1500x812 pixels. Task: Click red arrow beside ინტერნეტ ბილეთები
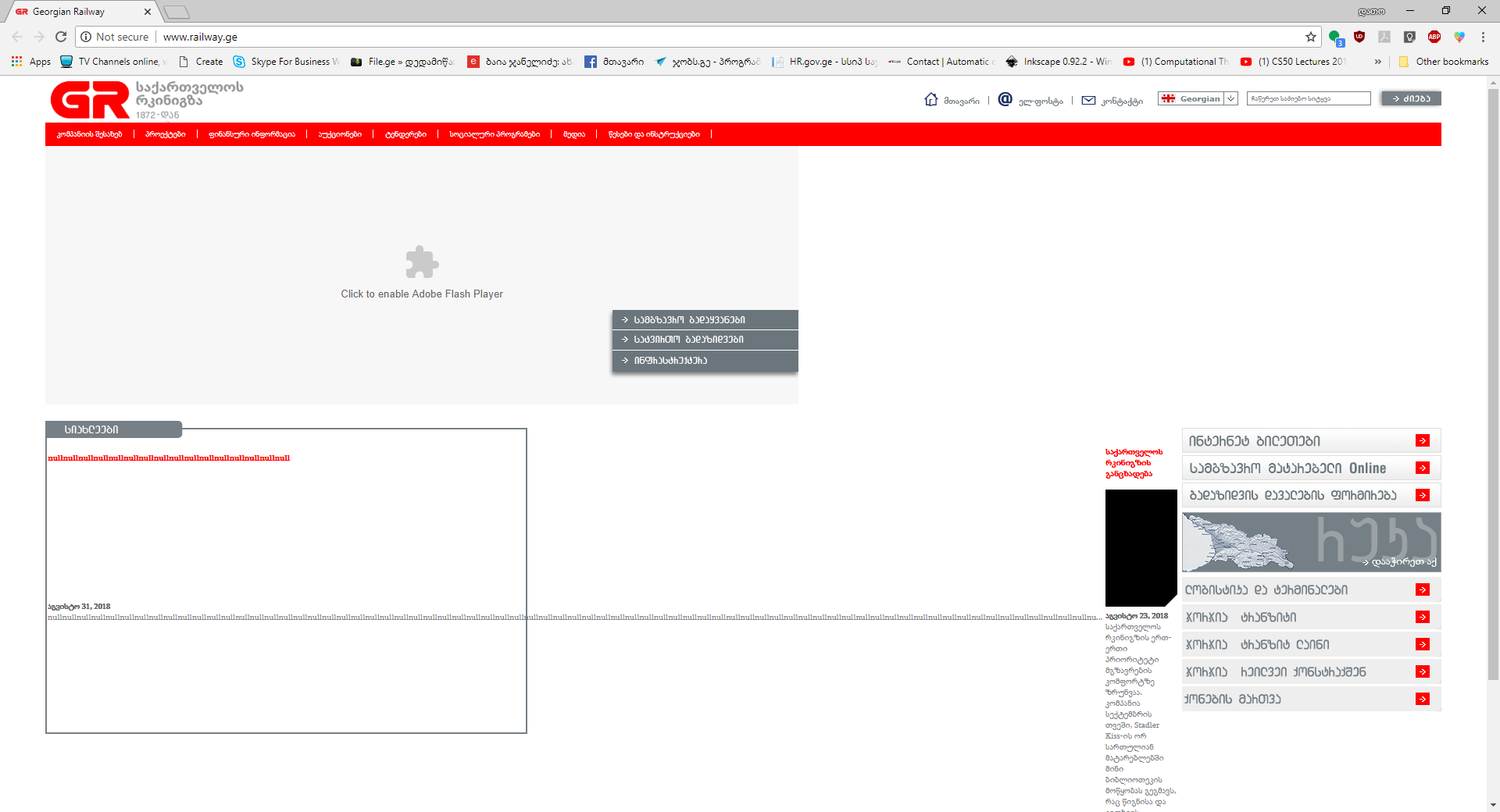[1423, 441]
